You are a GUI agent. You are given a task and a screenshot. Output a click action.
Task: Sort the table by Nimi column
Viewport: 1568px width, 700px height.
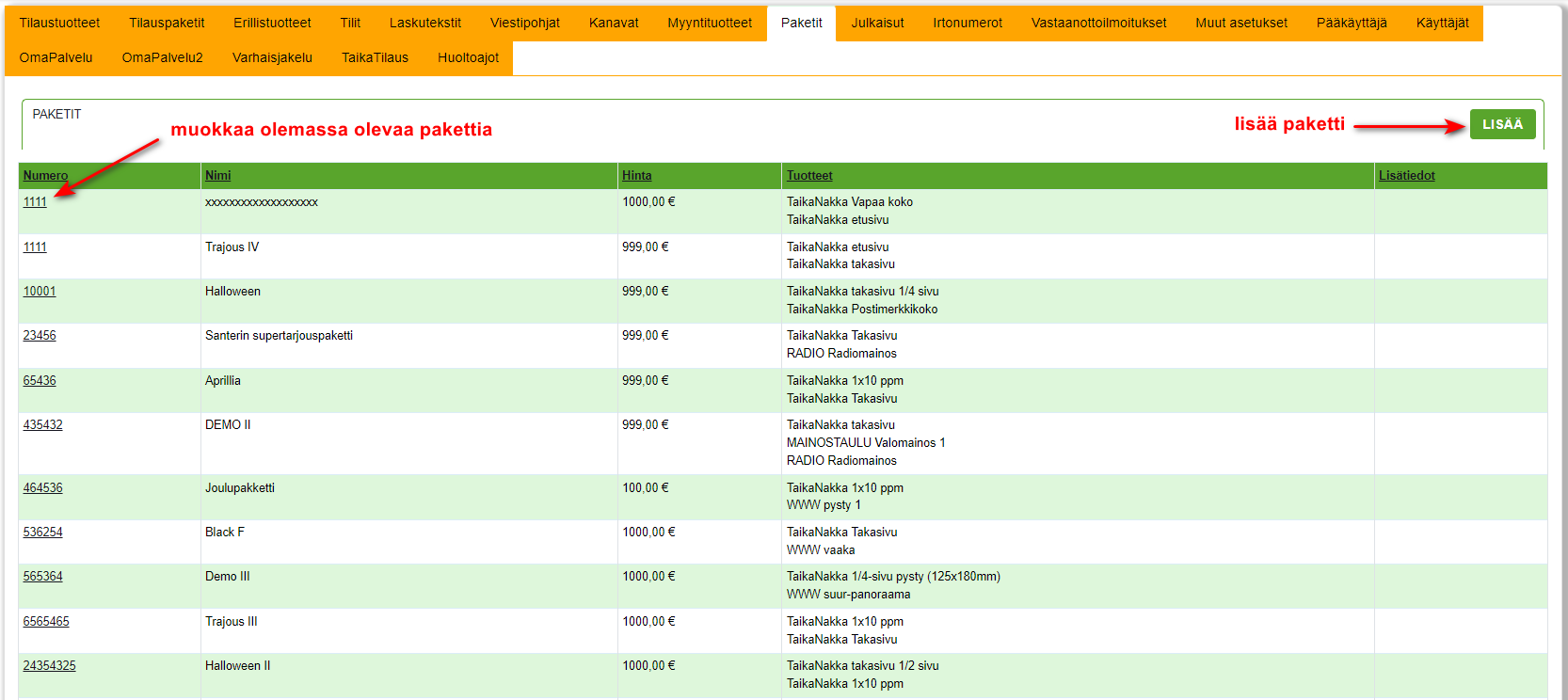tap(217, 176)
